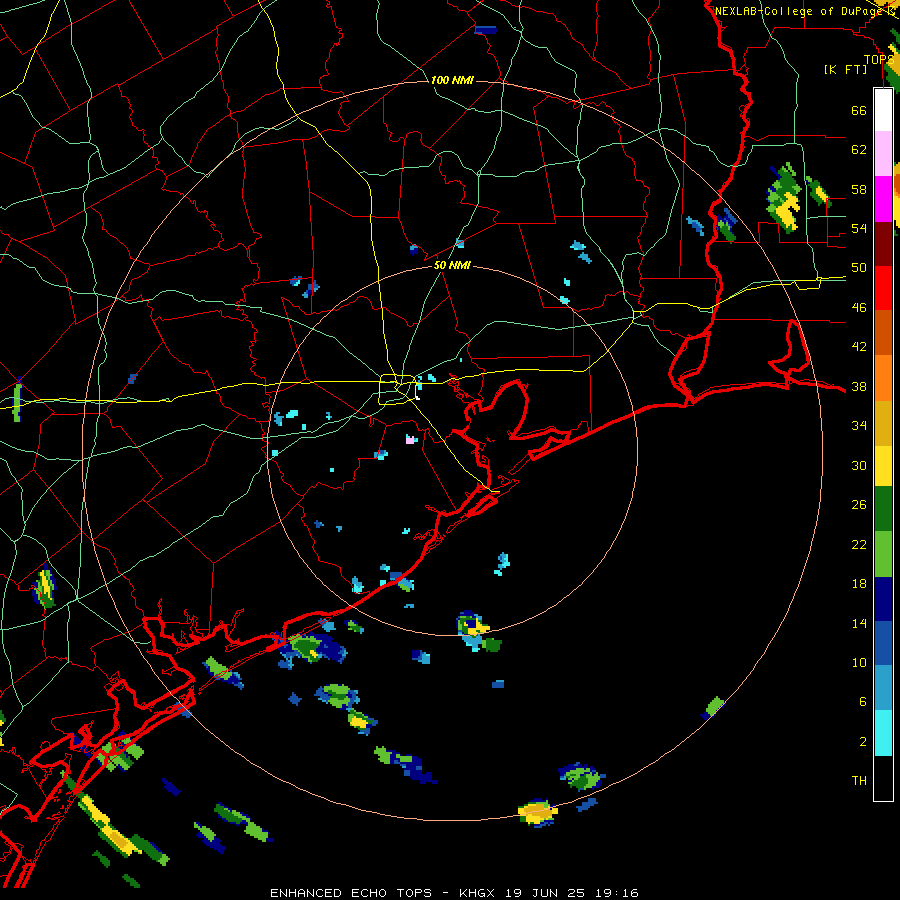Pick the bright yellow legend band
The height and width of the screenshot is (900, 900).
883,466
